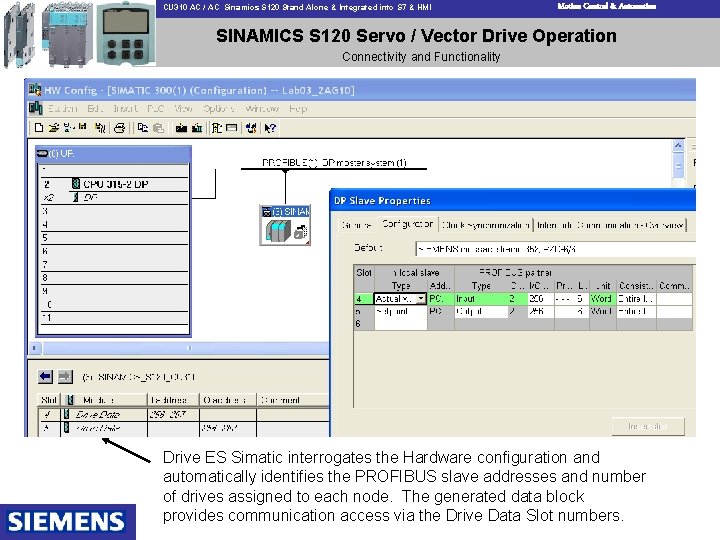The image size is (720, 540).
Task: Select the DP row under the CPU
Action: click(113, 197)
